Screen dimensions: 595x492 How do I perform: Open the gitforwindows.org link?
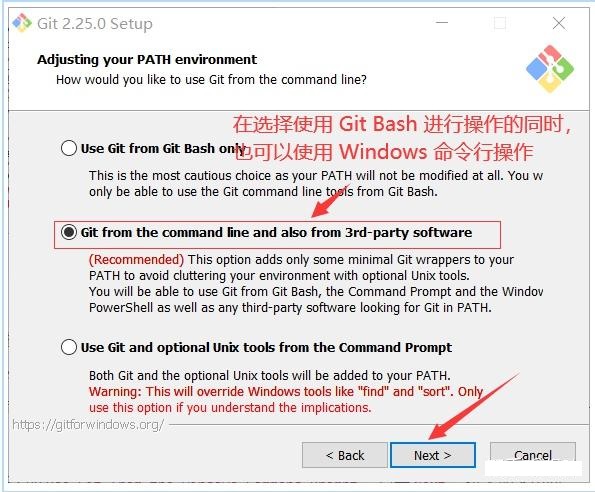click(88, 424)
